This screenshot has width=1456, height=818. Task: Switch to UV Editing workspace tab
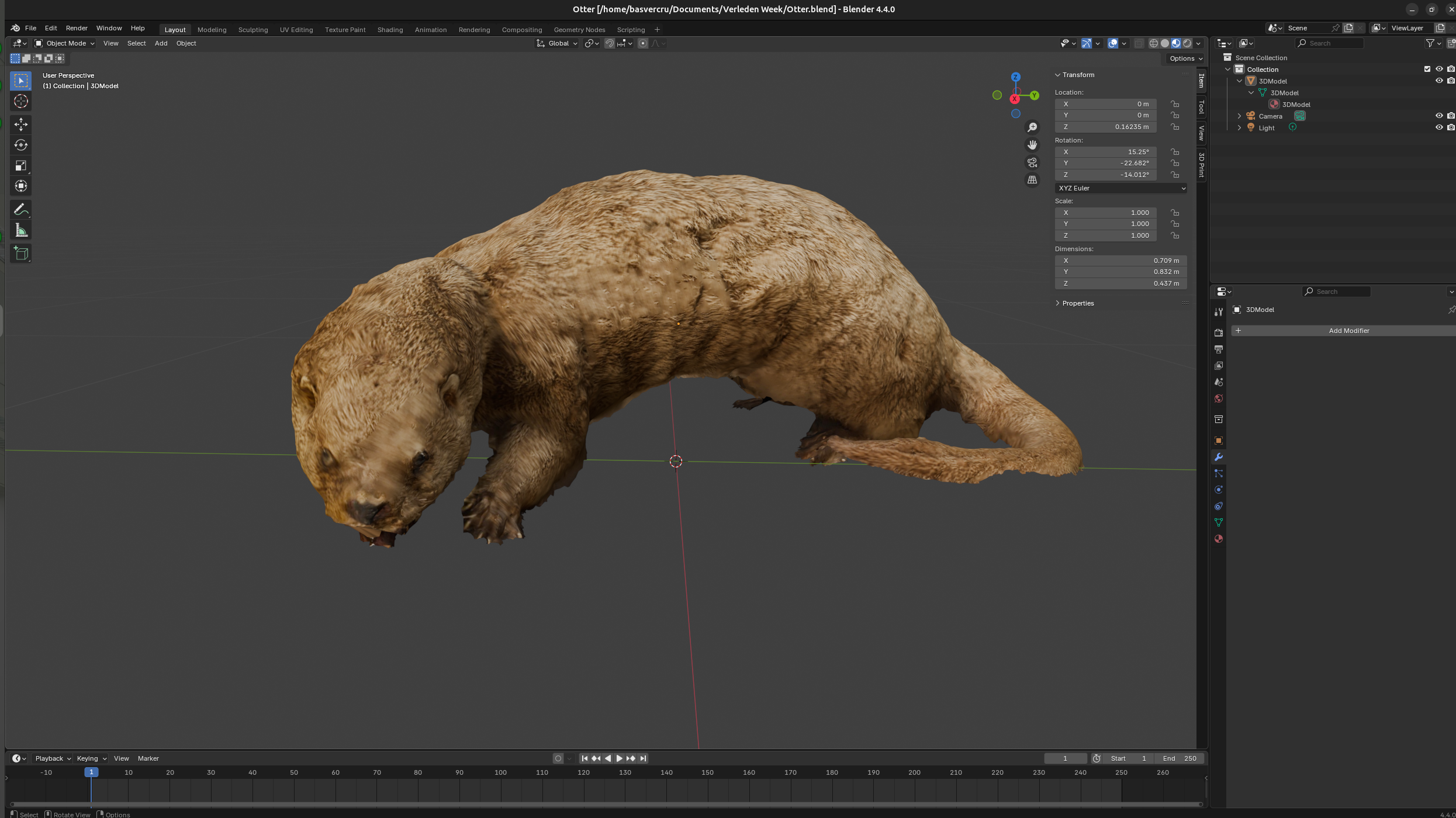point(296,30)
